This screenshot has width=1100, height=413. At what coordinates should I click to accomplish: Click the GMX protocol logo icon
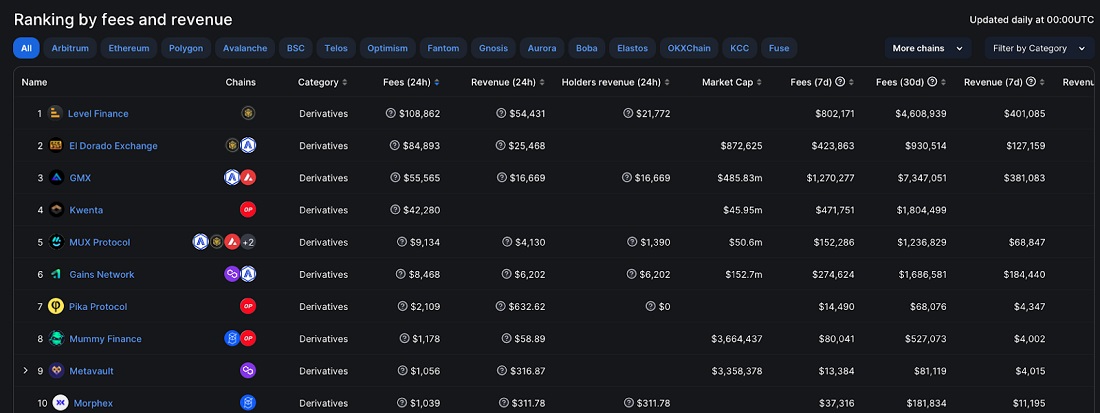[x=57, y=177]
